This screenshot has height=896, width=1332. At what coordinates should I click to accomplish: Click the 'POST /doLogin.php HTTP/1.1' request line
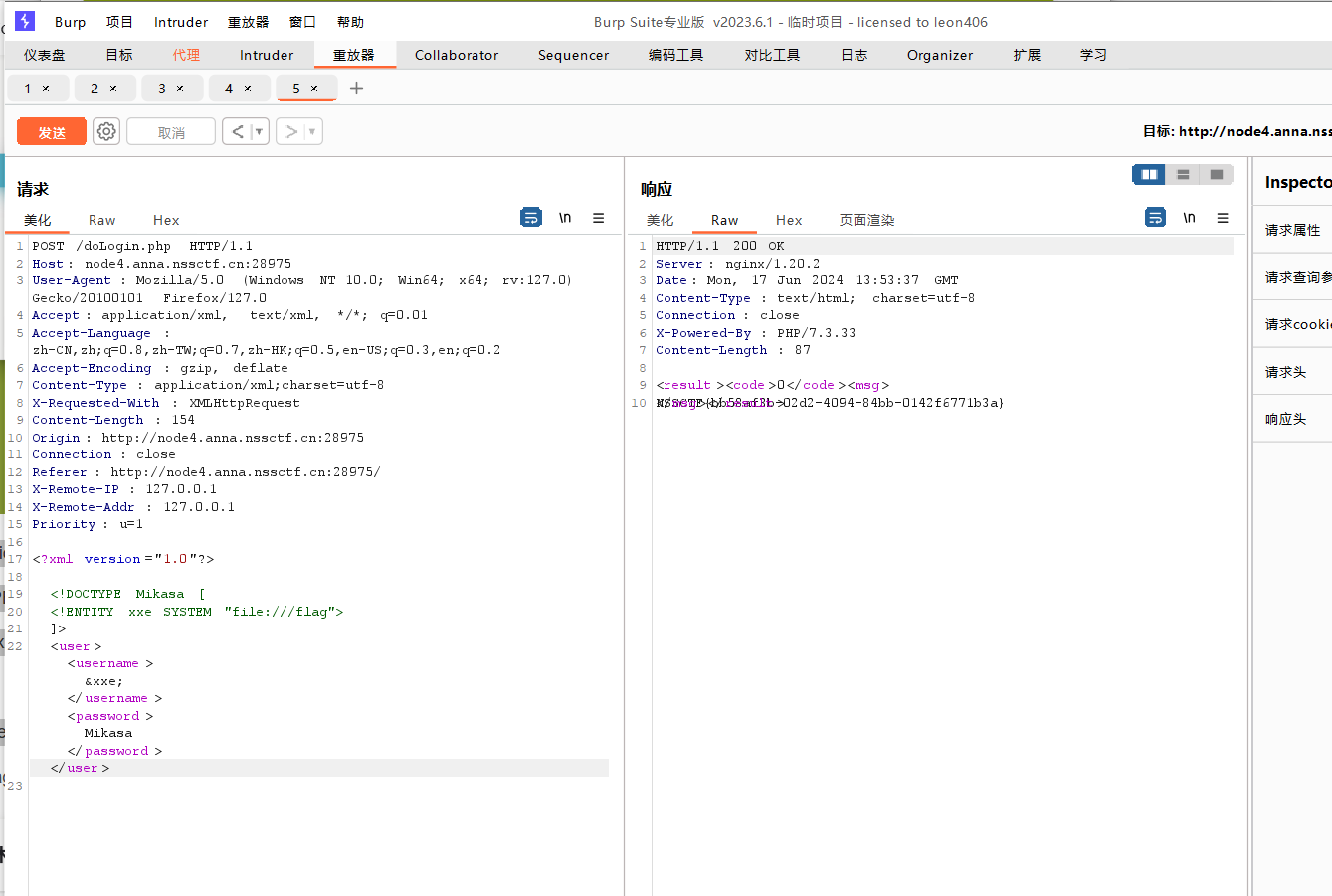tap(142, 246)
